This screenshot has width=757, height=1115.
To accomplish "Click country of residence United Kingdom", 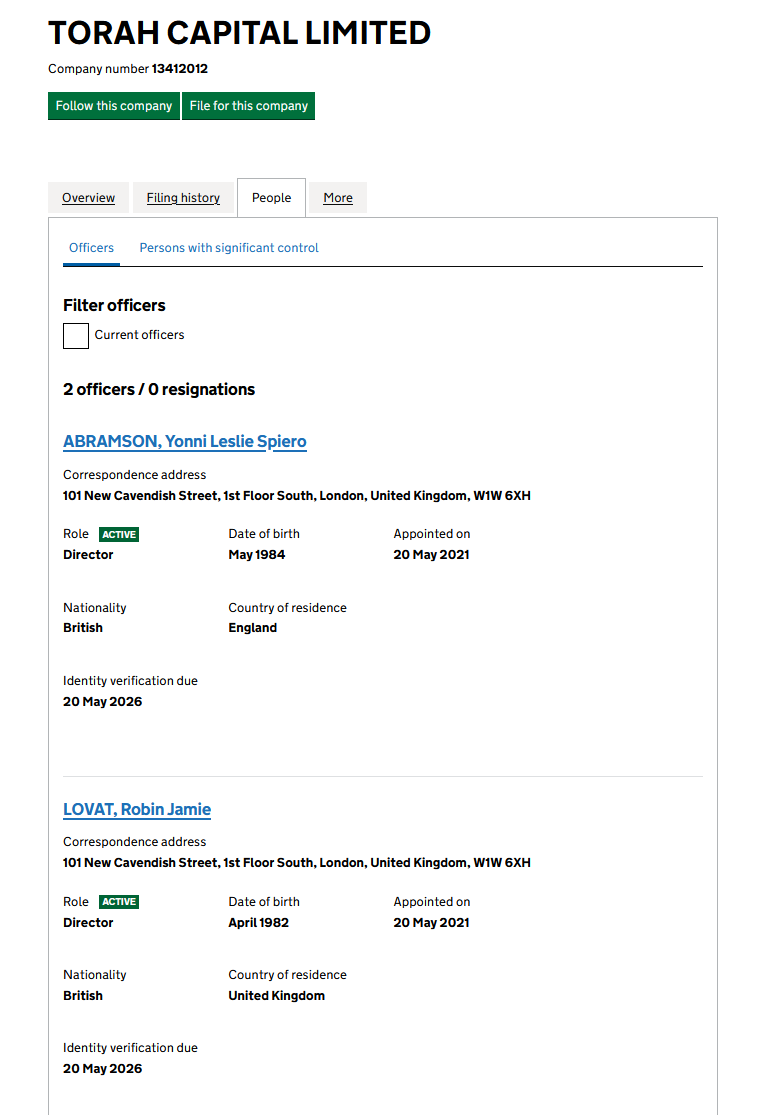I will [277, 996].
